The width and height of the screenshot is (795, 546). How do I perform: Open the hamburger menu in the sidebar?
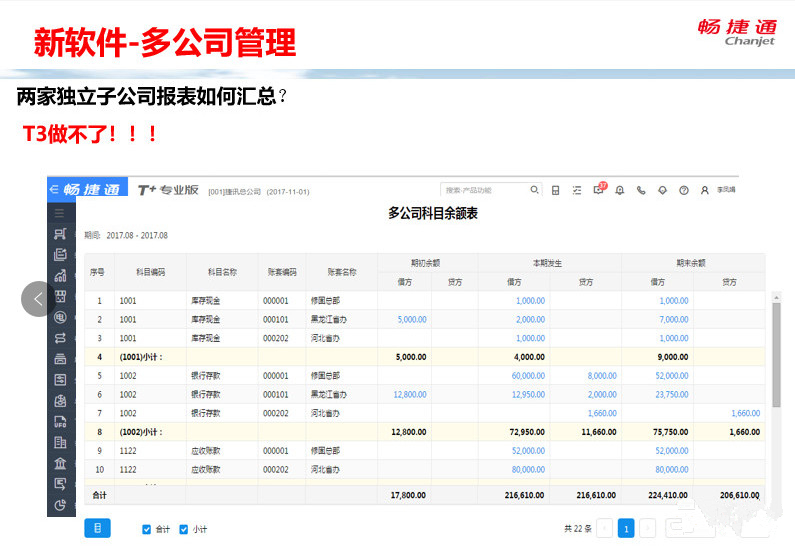pyautogui.click(x=60, y=213)
